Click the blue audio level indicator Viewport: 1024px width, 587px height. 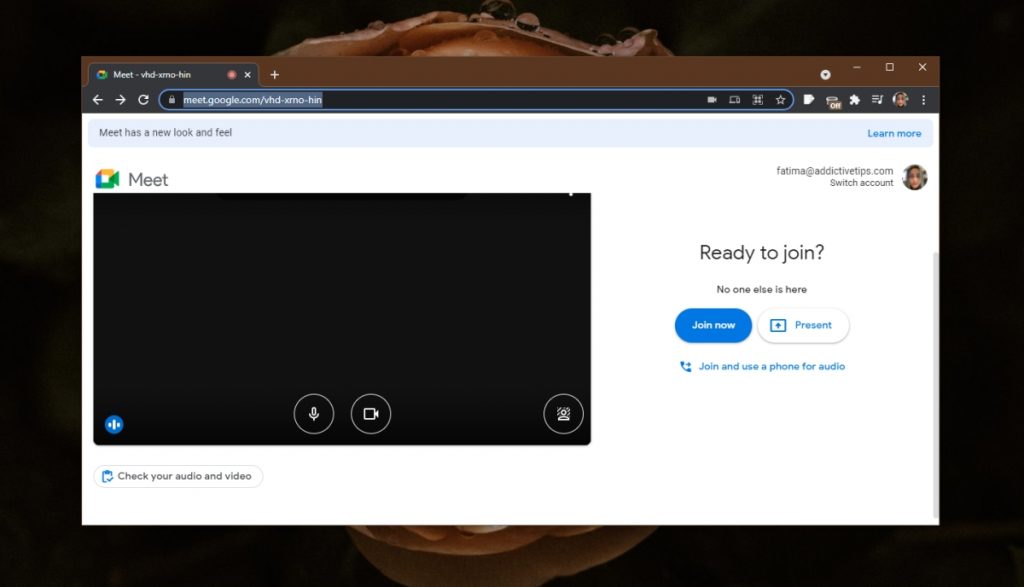(114, 424)
